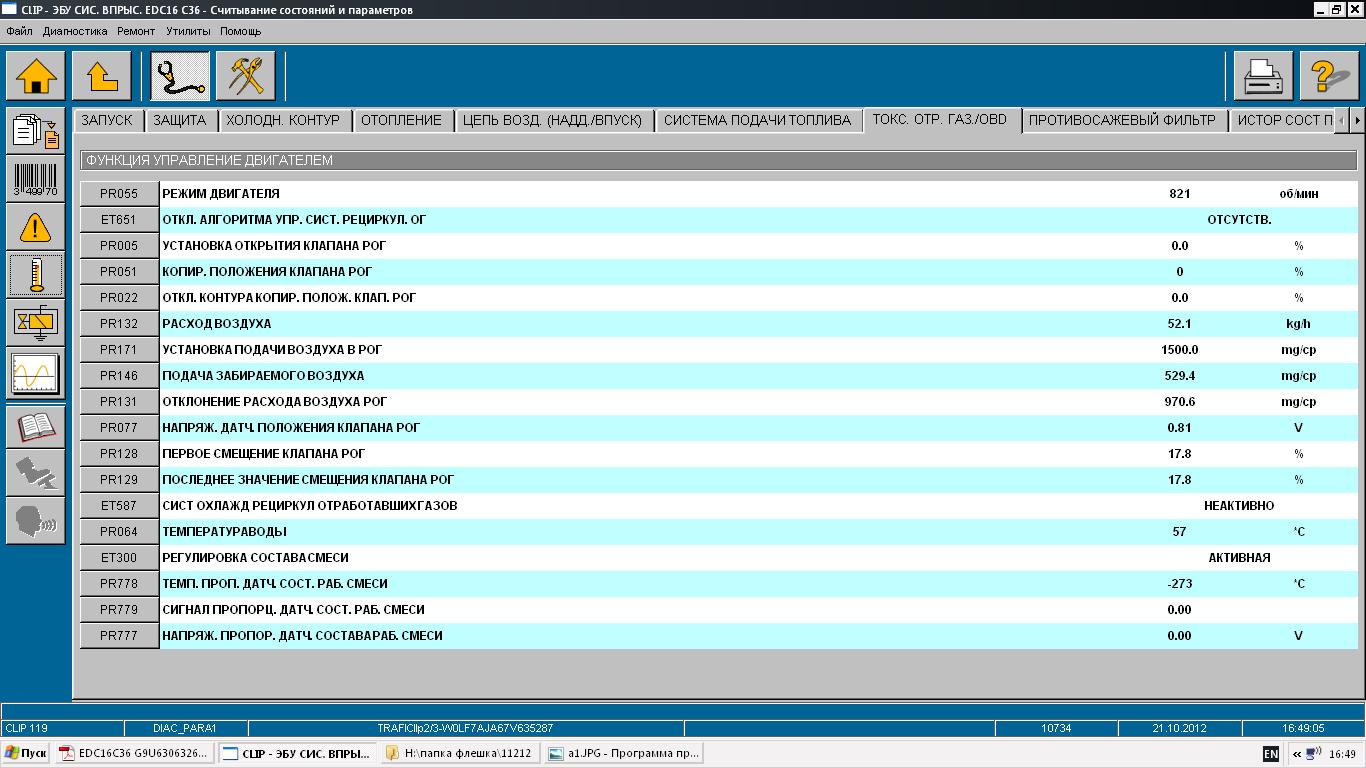This screenshot has height=768, width=1366.
Task: Click the printer icon
Action: coord(1263,76)
